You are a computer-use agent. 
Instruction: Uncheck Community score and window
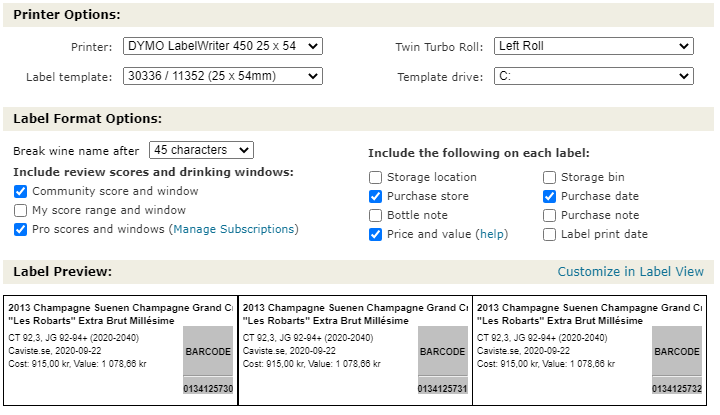20,191
